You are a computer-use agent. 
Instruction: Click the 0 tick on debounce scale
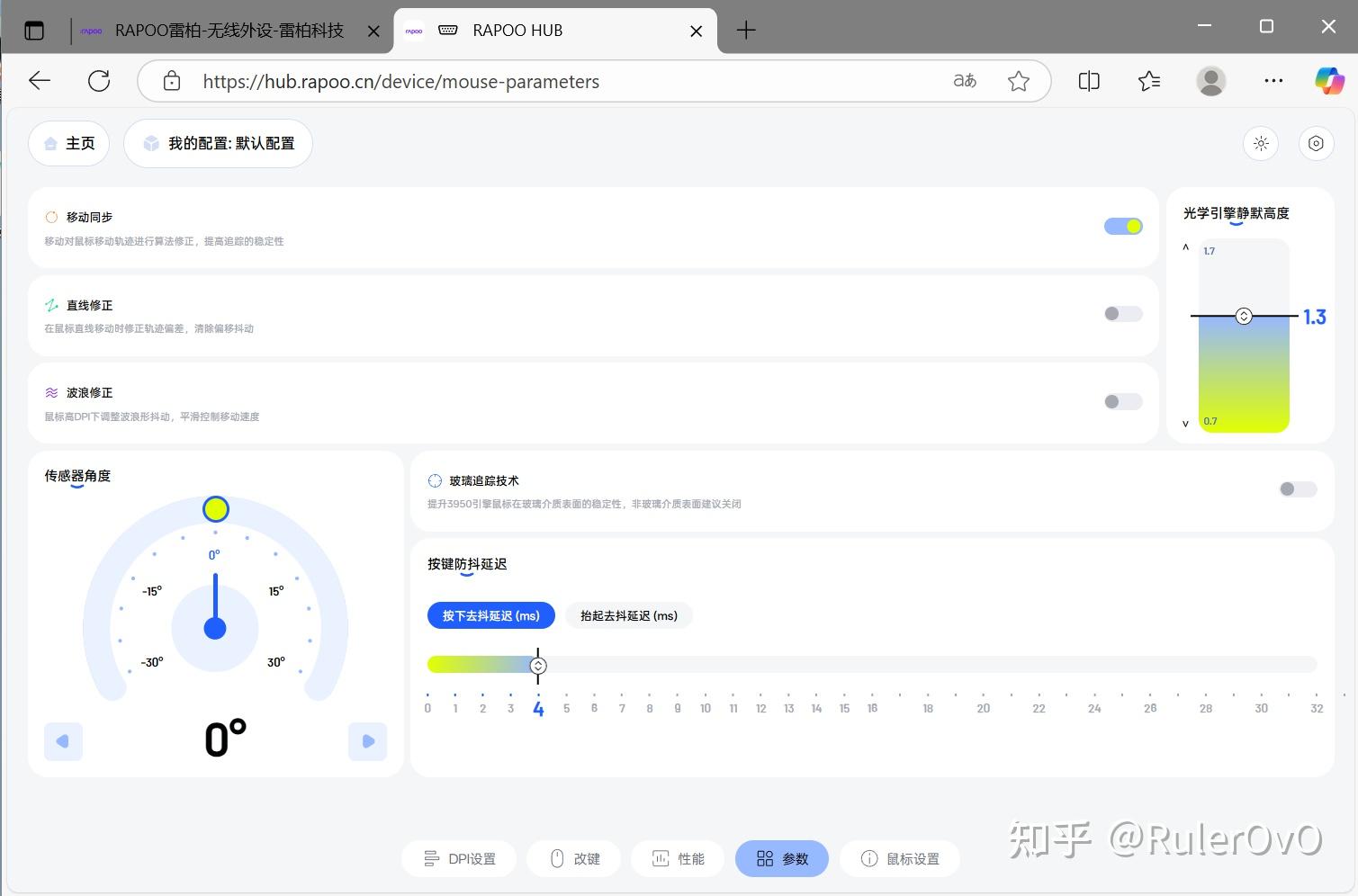[x=427, y=708]
